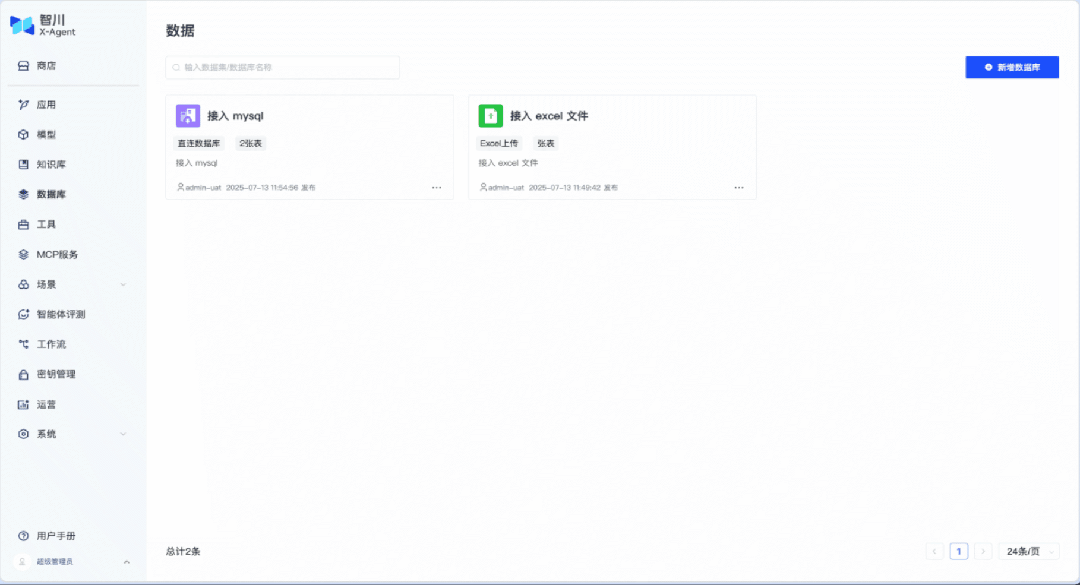
Task: Open the 商店 store icon in sidebar
Action: pyautogui.click(x=24, y=66)
